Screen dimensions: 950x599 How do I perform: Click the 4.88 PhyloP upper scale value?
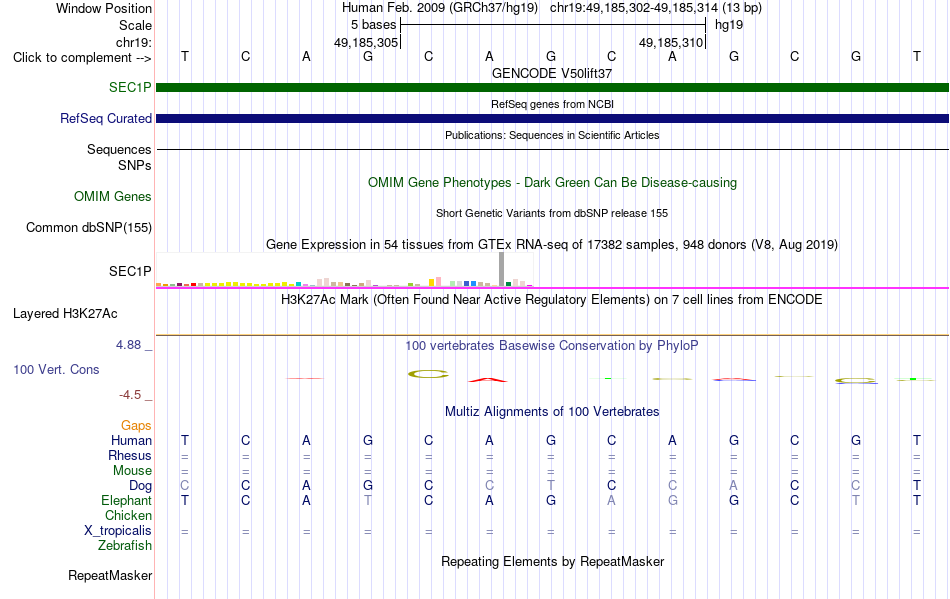128,345
